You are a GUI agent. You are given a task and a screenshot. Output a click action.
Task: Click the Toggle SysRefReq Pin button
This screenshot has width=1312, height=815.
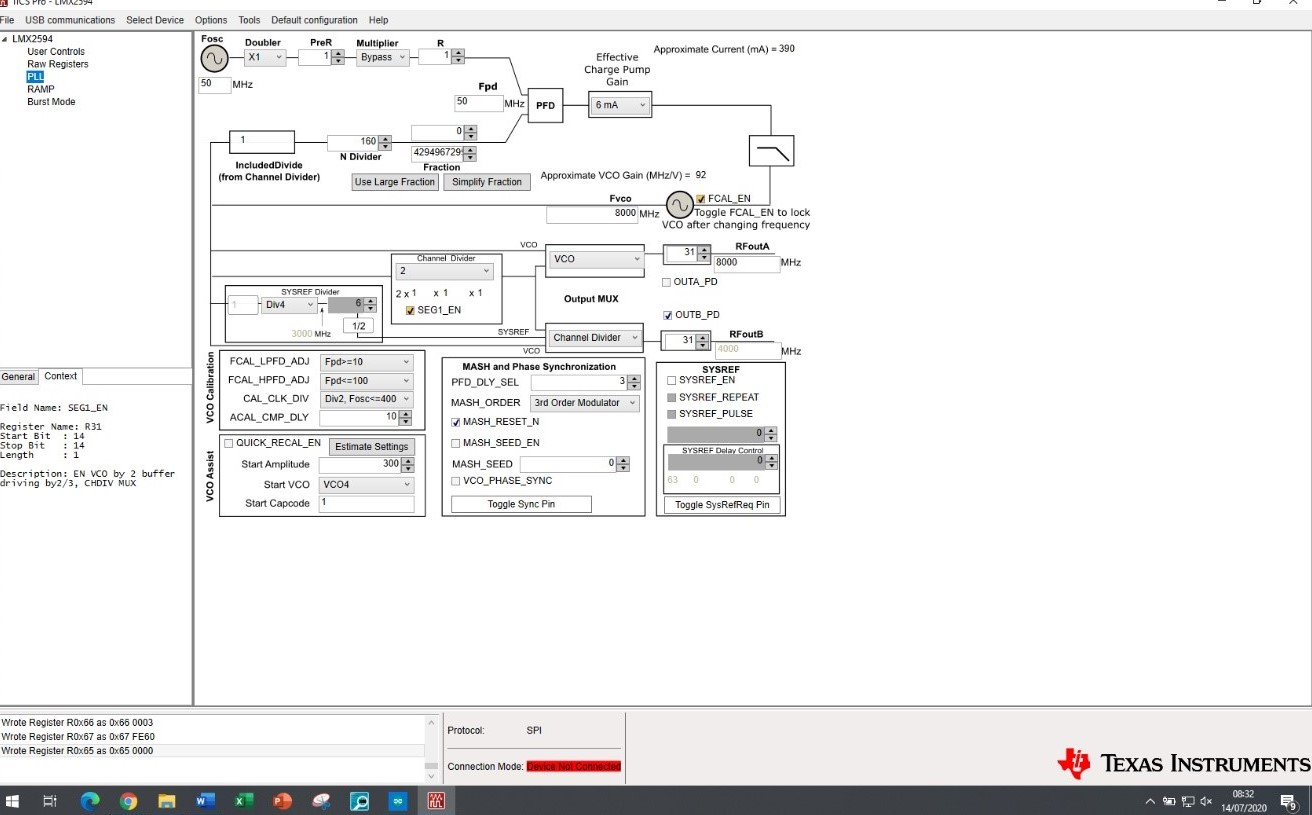coord(721,505)
